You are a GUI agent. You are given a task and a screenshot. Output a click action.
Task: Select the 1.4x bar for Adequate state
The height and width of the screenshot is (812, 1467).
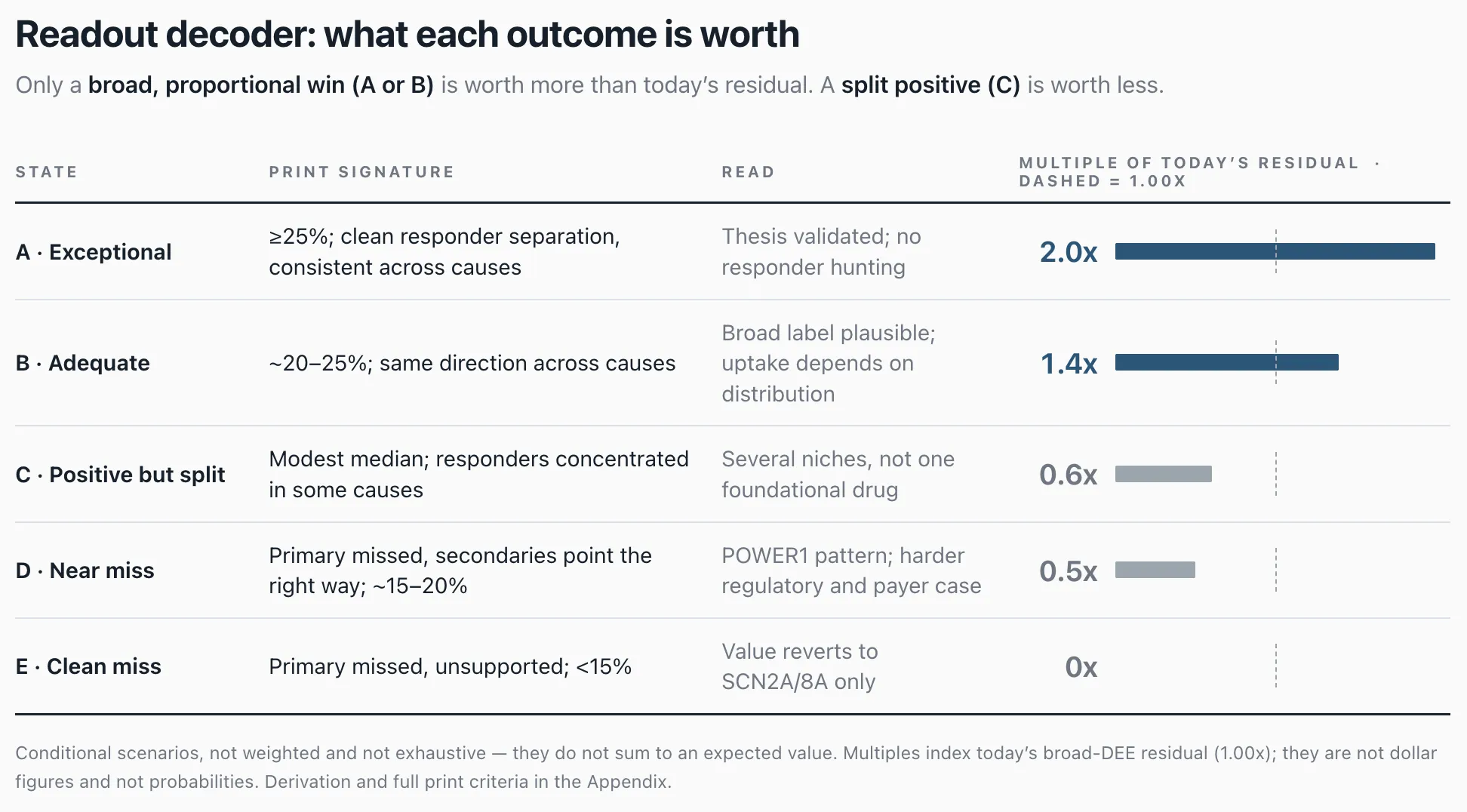[x=1227, y=362]
